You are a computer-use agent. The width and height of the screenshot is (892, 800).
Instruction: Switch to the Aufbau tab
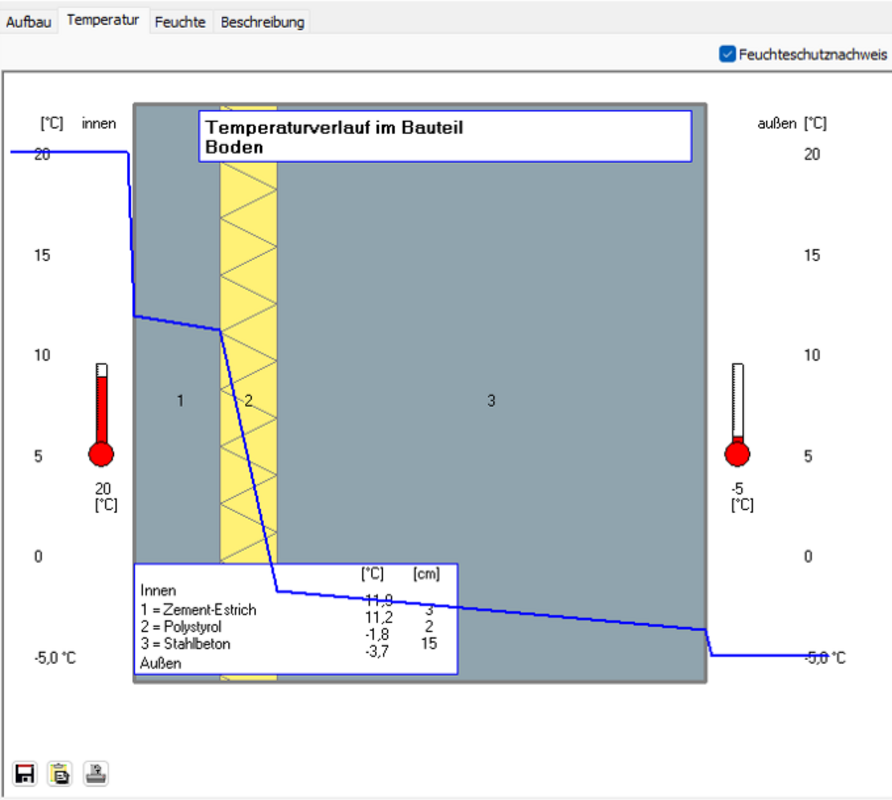[x=29, y=21]
